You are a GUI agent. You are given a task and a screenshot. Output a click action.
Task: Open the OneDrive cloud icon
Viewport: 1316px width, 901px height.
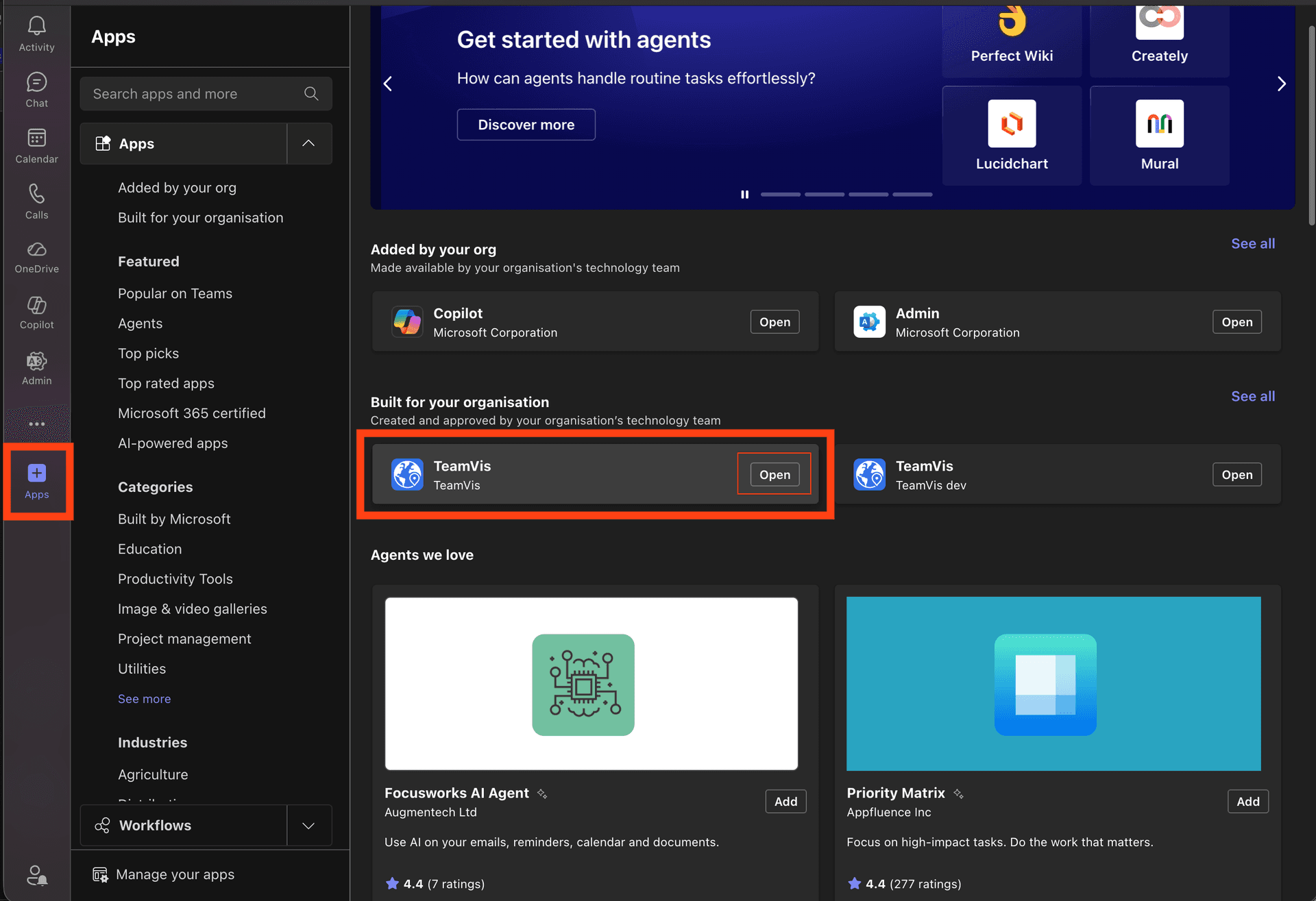36,249
